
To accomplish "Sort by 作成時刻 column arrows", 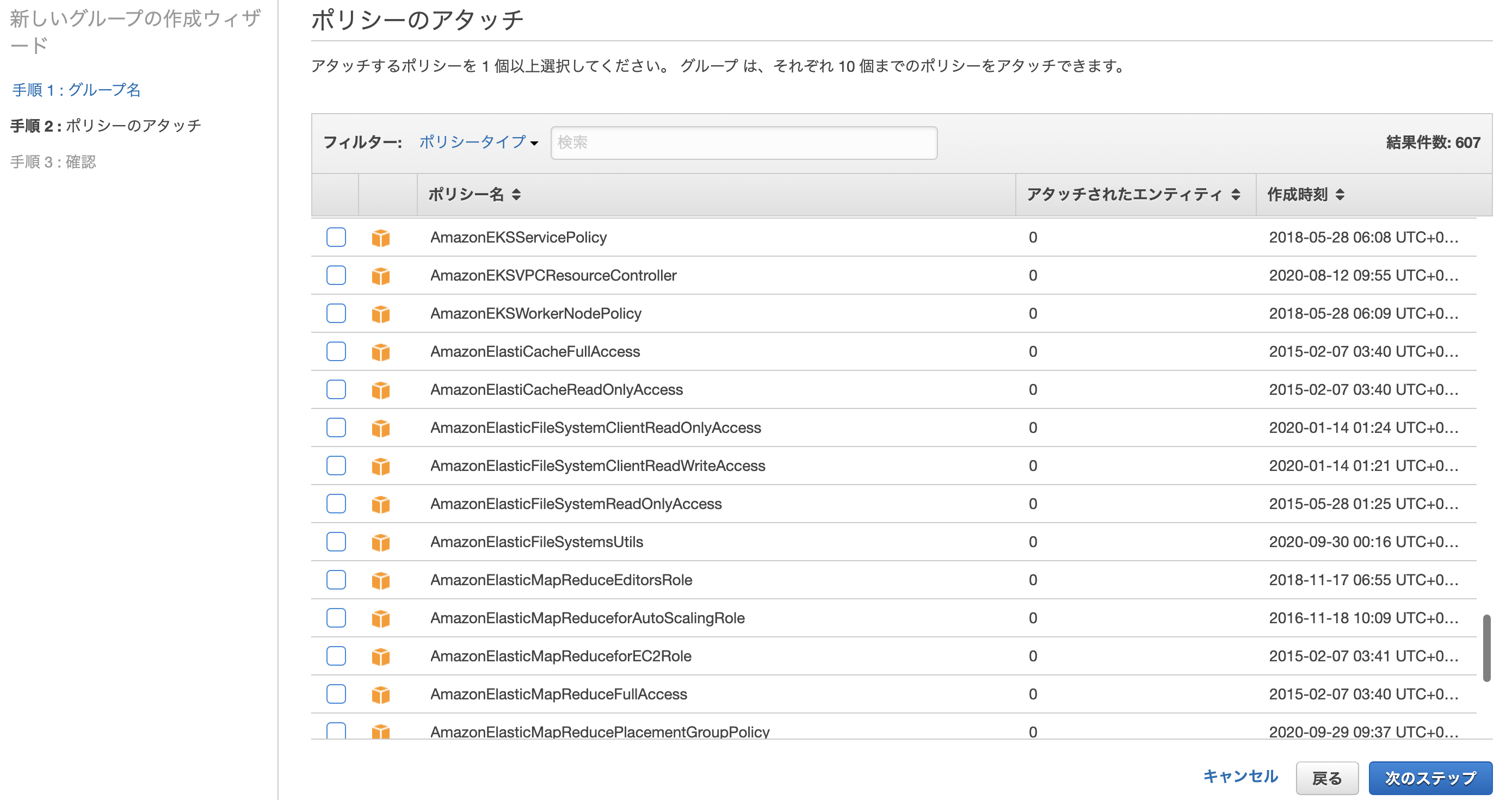I will 1340,194.
